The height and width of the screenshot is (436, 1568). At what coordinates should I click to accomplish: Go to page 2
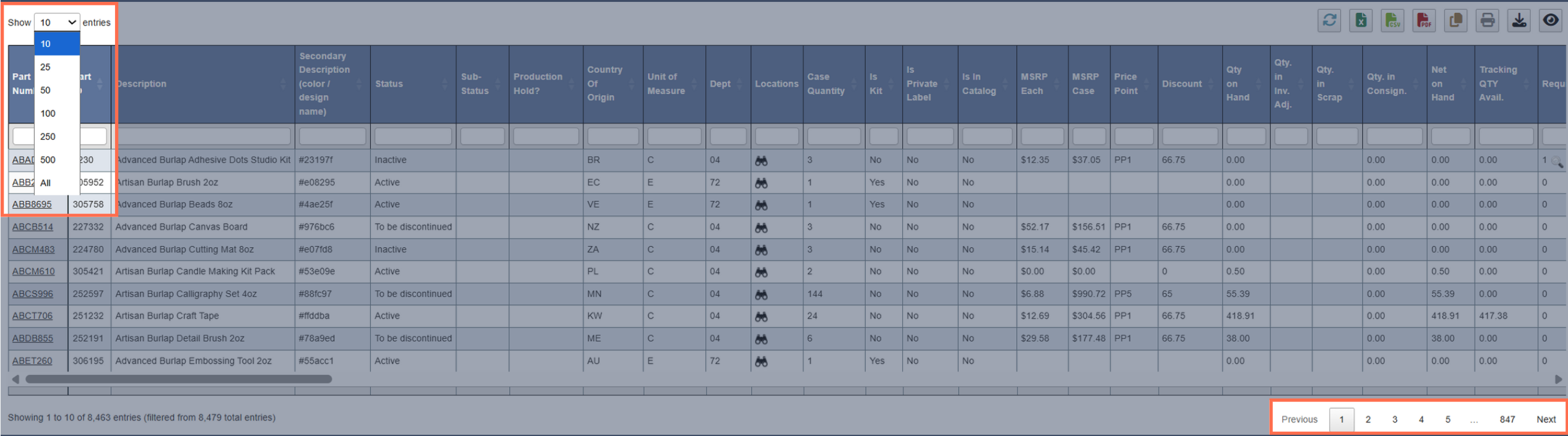1368,419
